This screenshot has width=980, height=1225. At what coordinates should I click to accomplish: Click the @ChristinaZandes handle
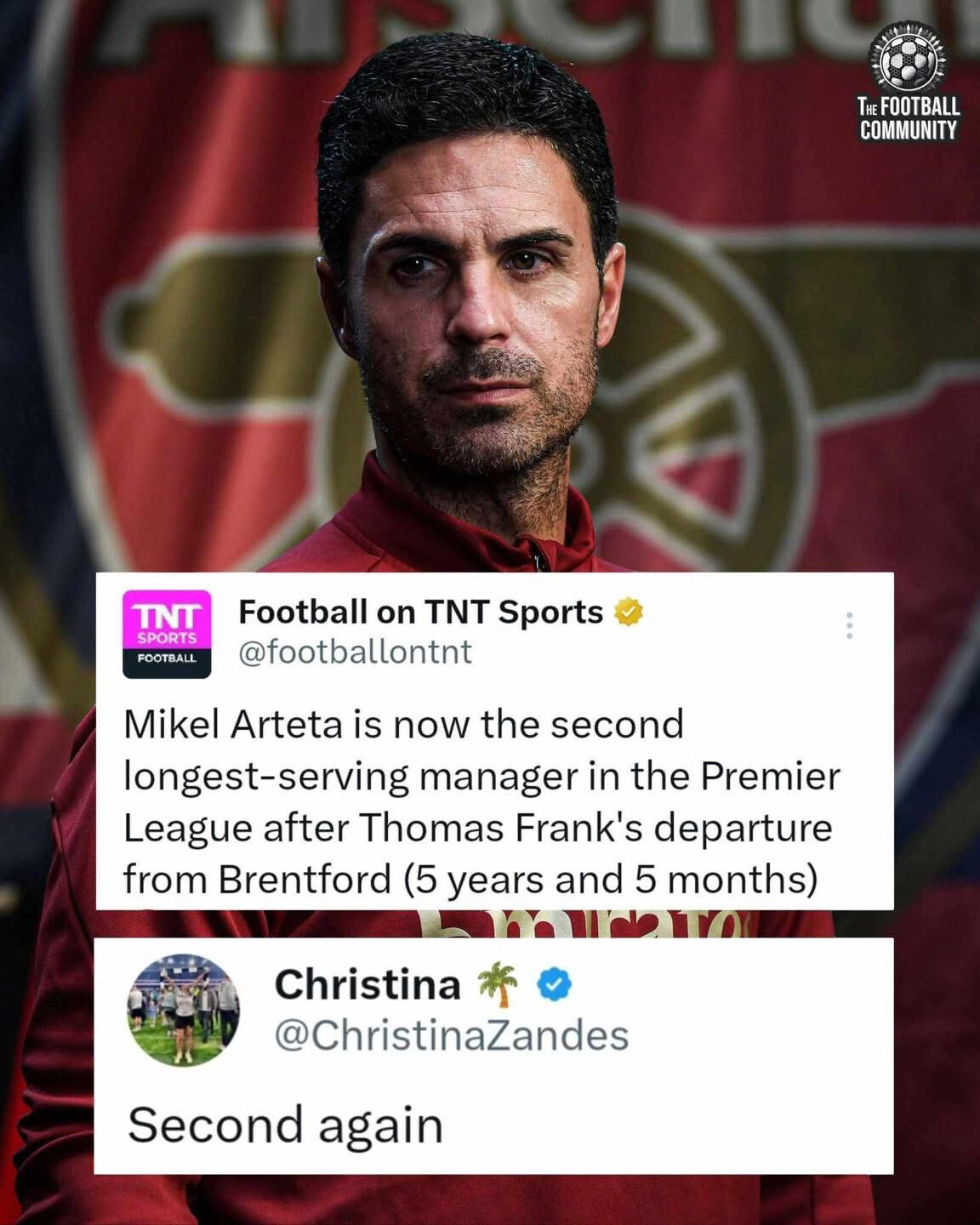[452, 1035]
